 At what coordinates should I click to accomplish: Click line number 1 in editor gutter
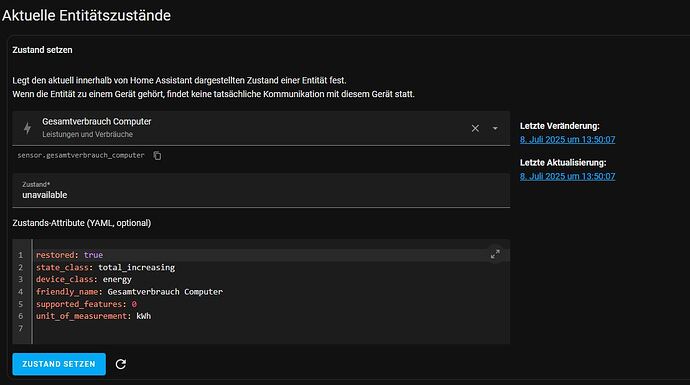pyautogui.click(x=20, y=255)
